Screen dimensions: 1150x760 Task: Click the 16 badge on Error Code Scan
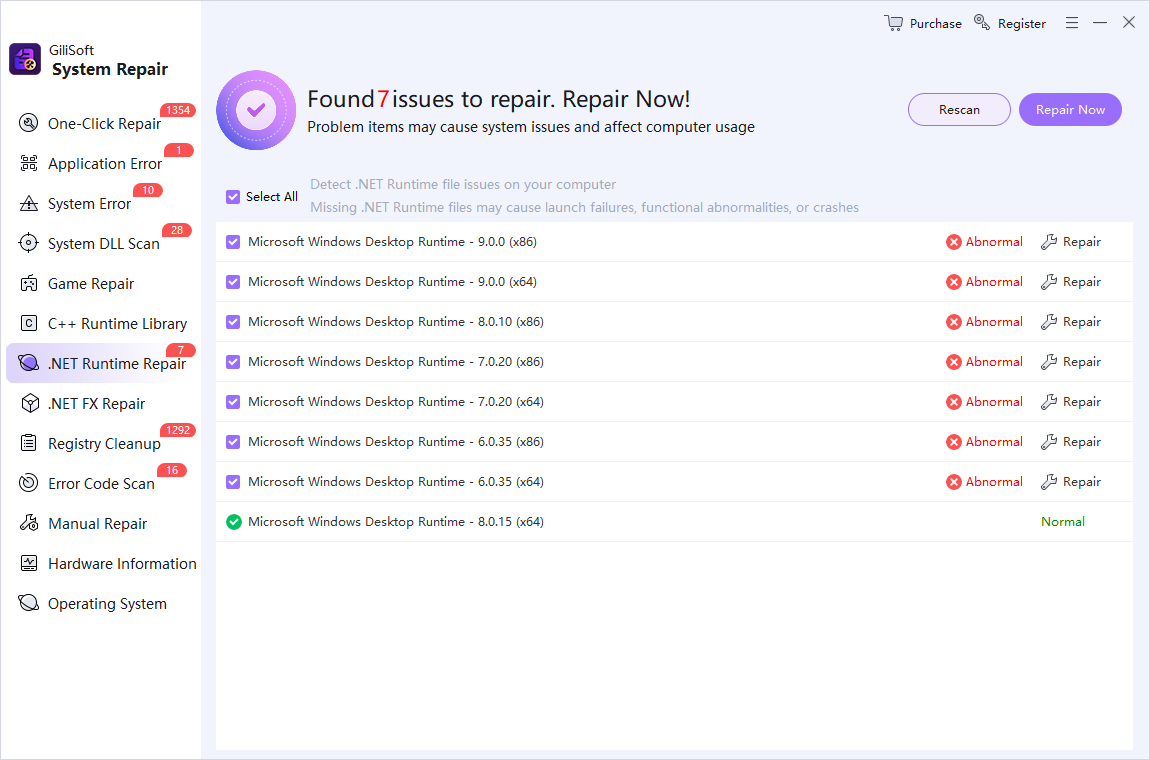(x=172, y=470)
